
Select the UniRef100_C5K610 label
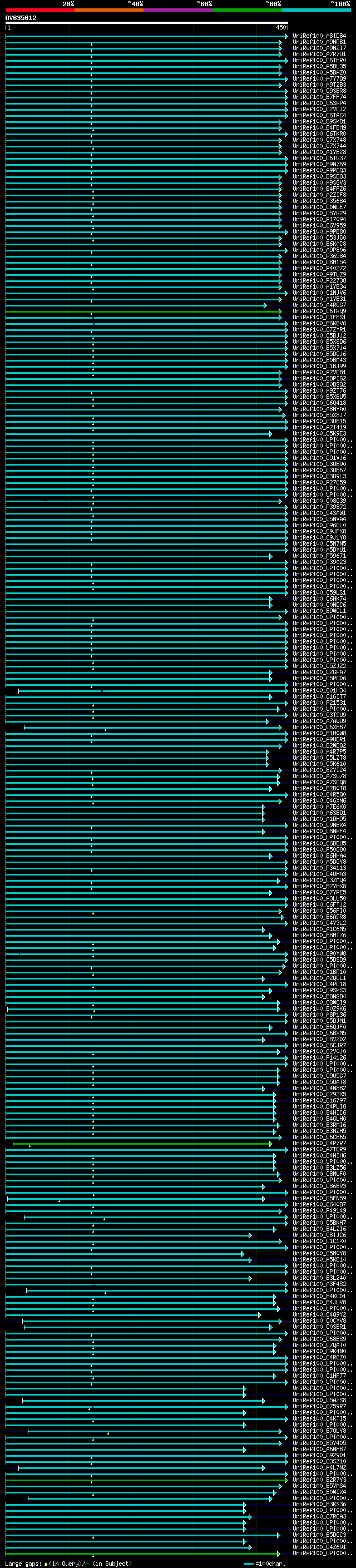(319, 764)
